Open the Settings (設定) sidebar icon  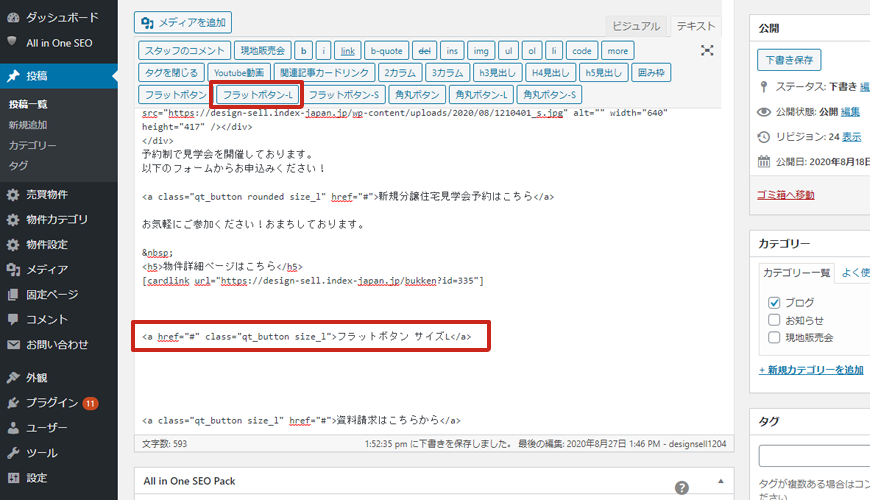[x=13, y=478]
